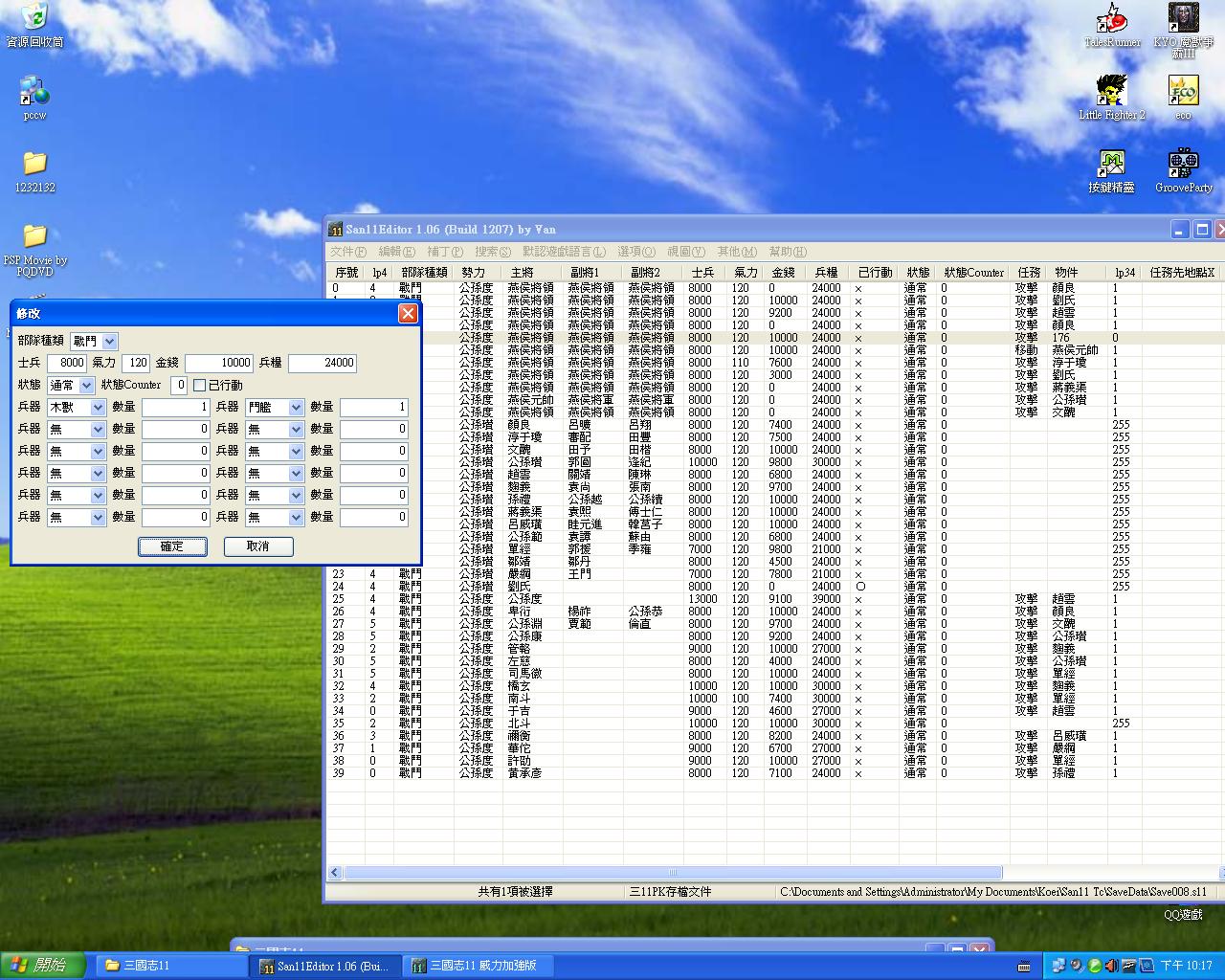
Task: Select table row with 主將 華佗
Action: coord(773,748)
